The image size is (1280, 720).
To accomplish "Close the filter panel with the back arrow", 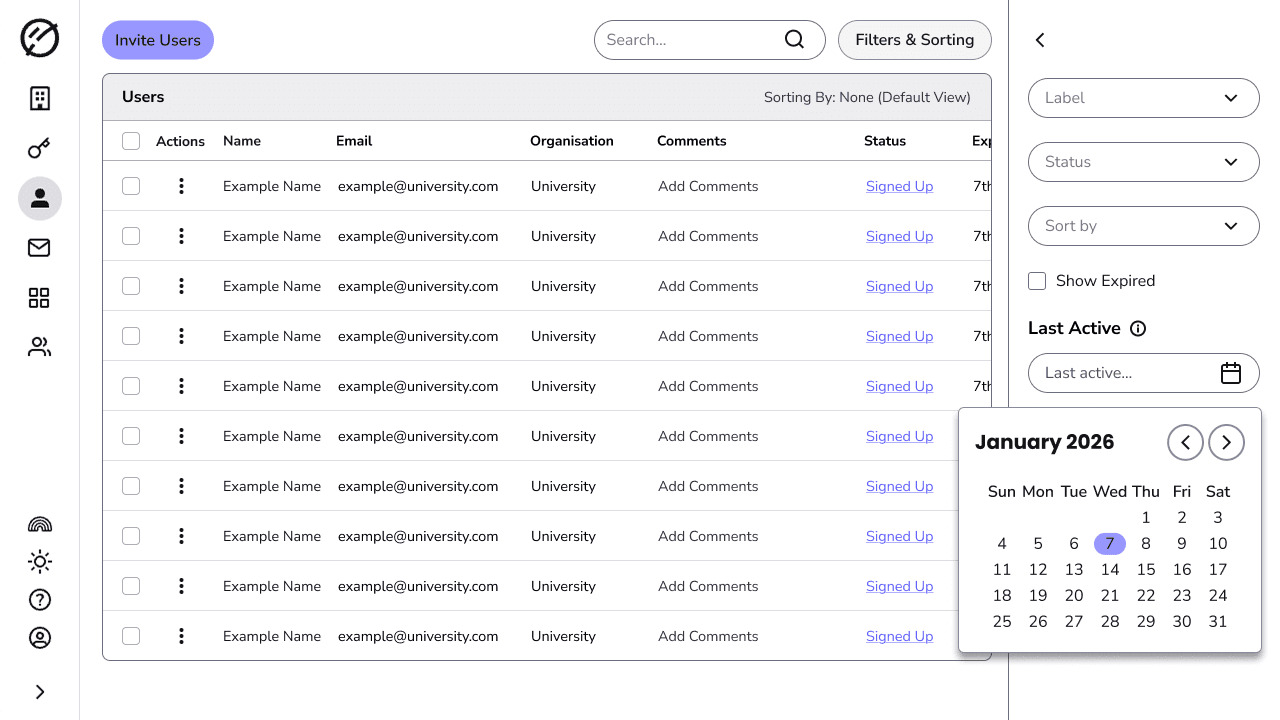I will click(x=1040, y=40).
